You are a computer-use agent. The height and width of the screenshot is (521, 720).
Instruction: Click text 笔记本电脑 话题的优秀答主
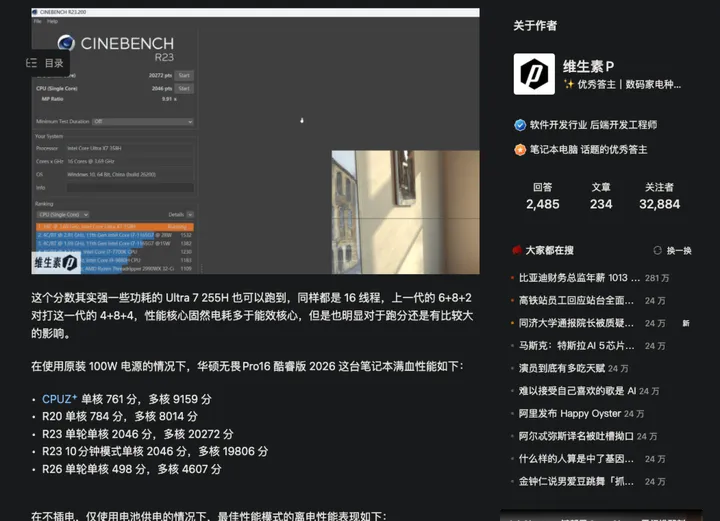coord(588,150)
